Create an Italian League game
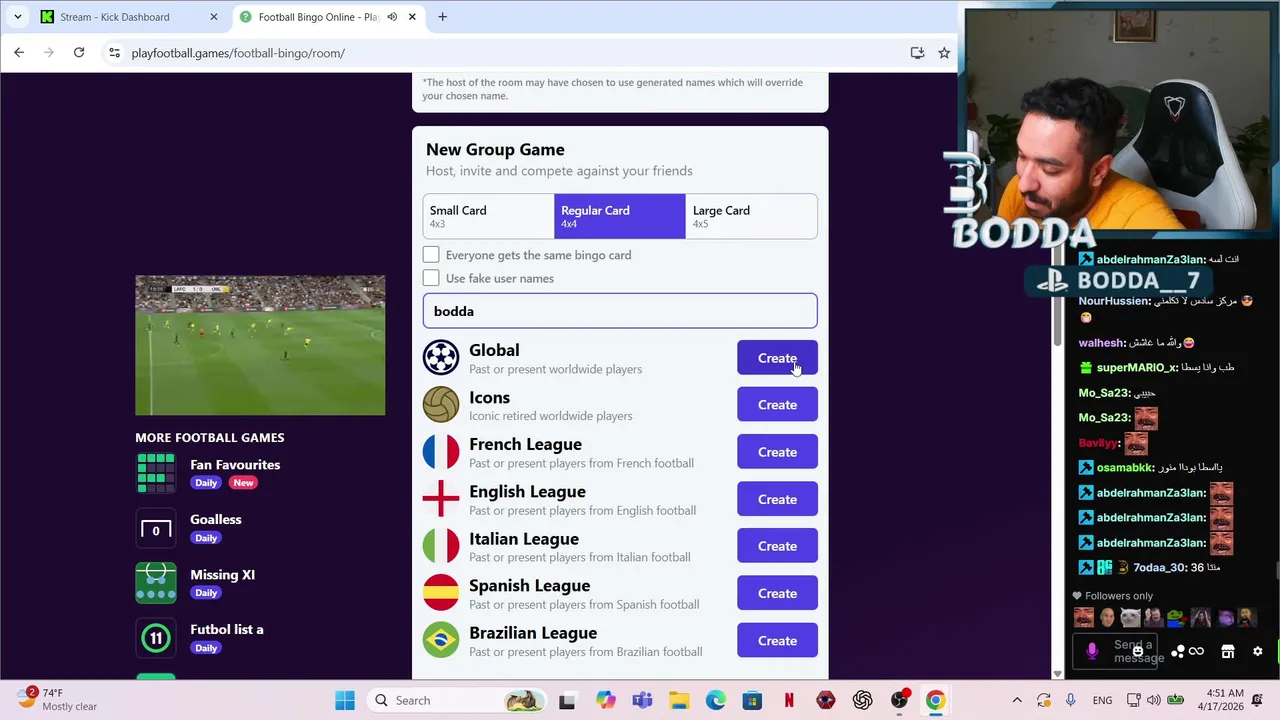 777,546
